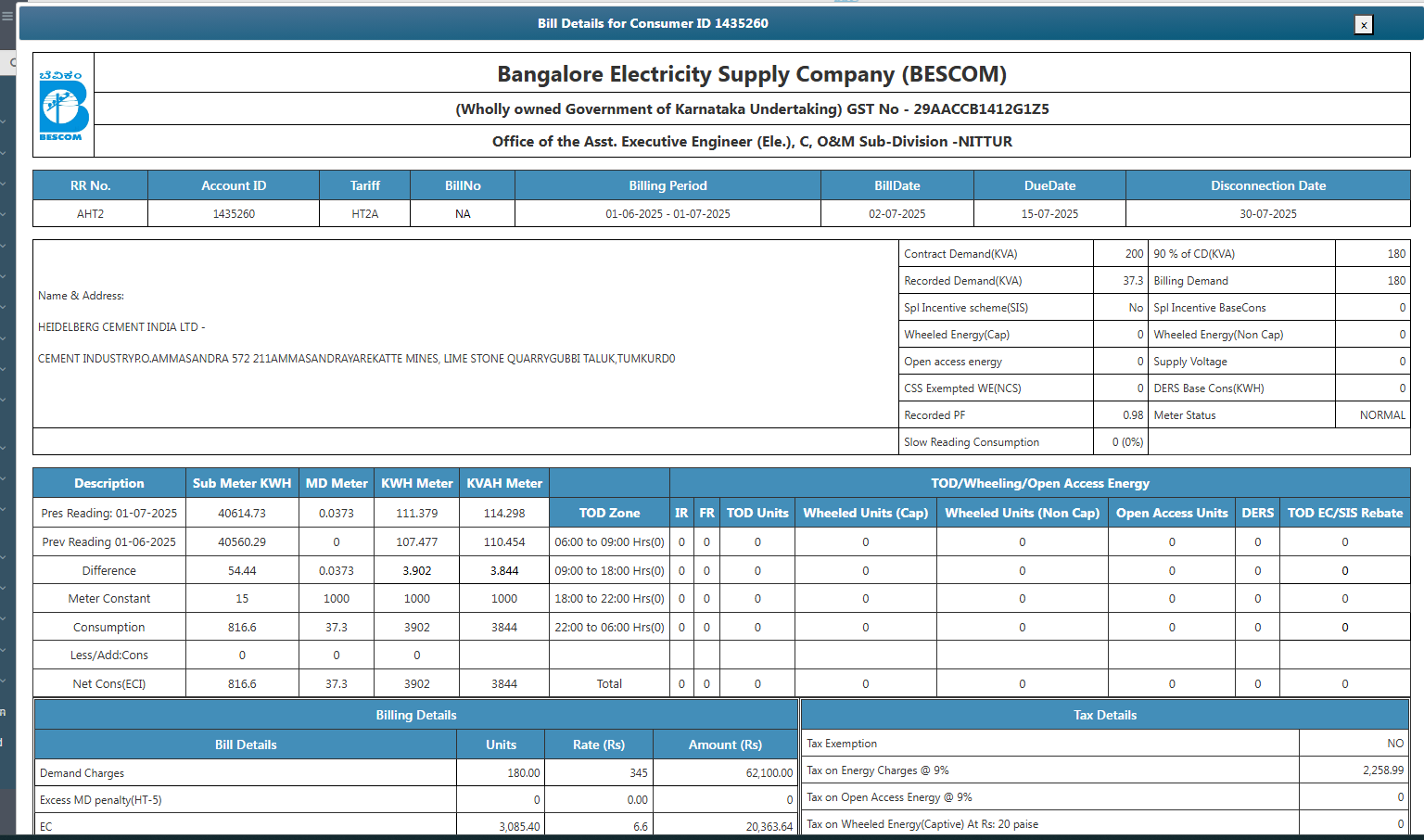Click the Contract Demand(KVA) label
The height and width of the screenshot is (840, 1424).
[x=960, y=254]
